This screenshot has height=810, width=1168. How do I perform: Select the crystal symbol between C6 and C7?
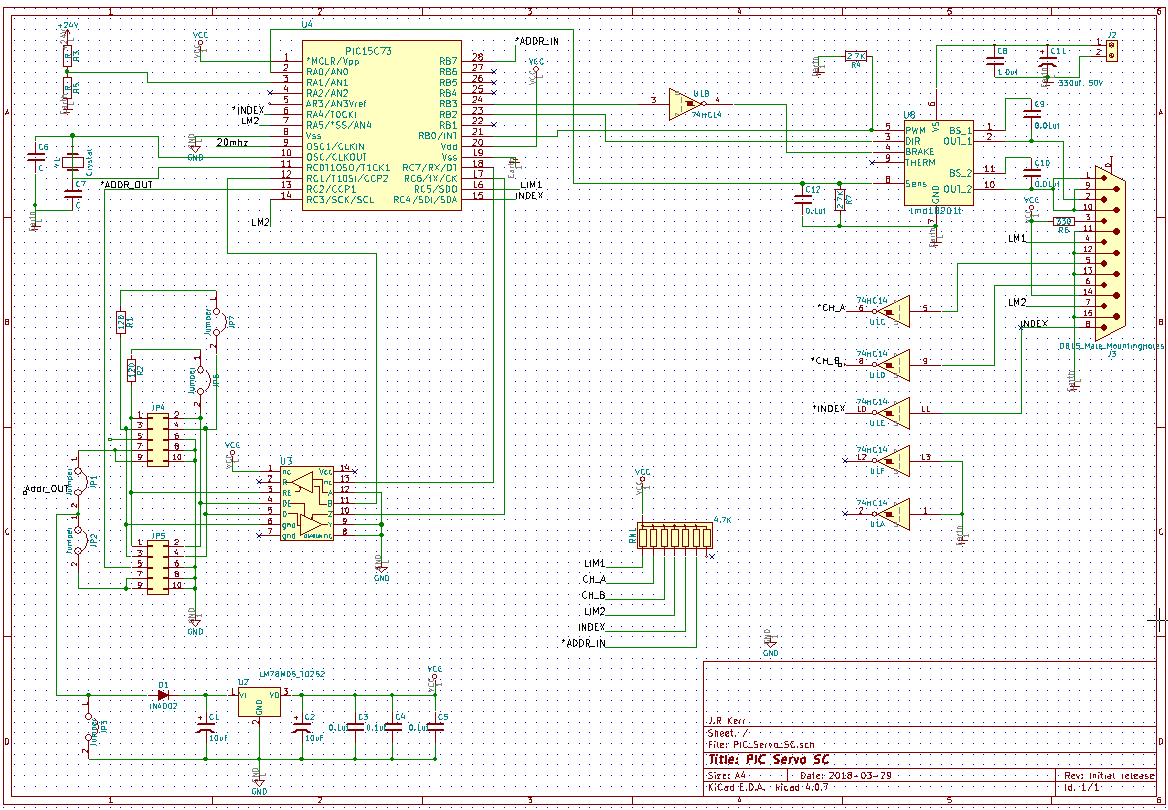(x=73, y=162)
